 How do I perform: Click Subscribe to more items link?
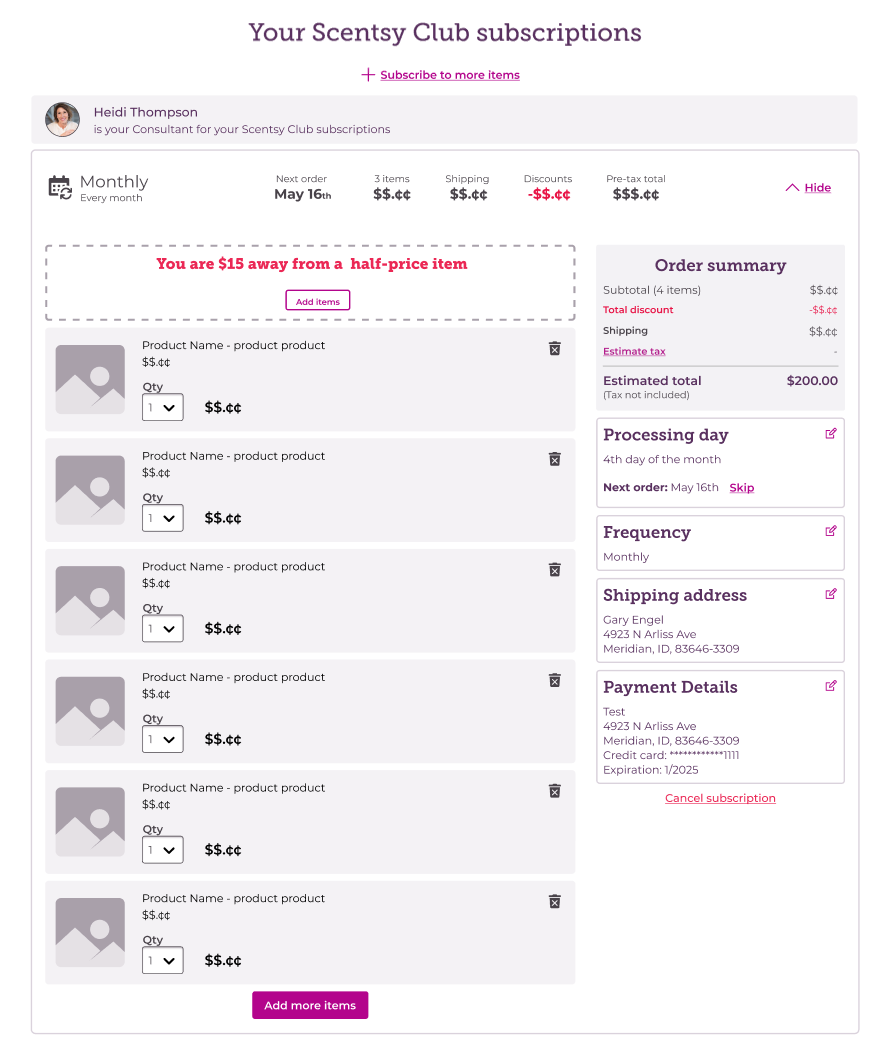pyautogui.click(x=449, y=75)
